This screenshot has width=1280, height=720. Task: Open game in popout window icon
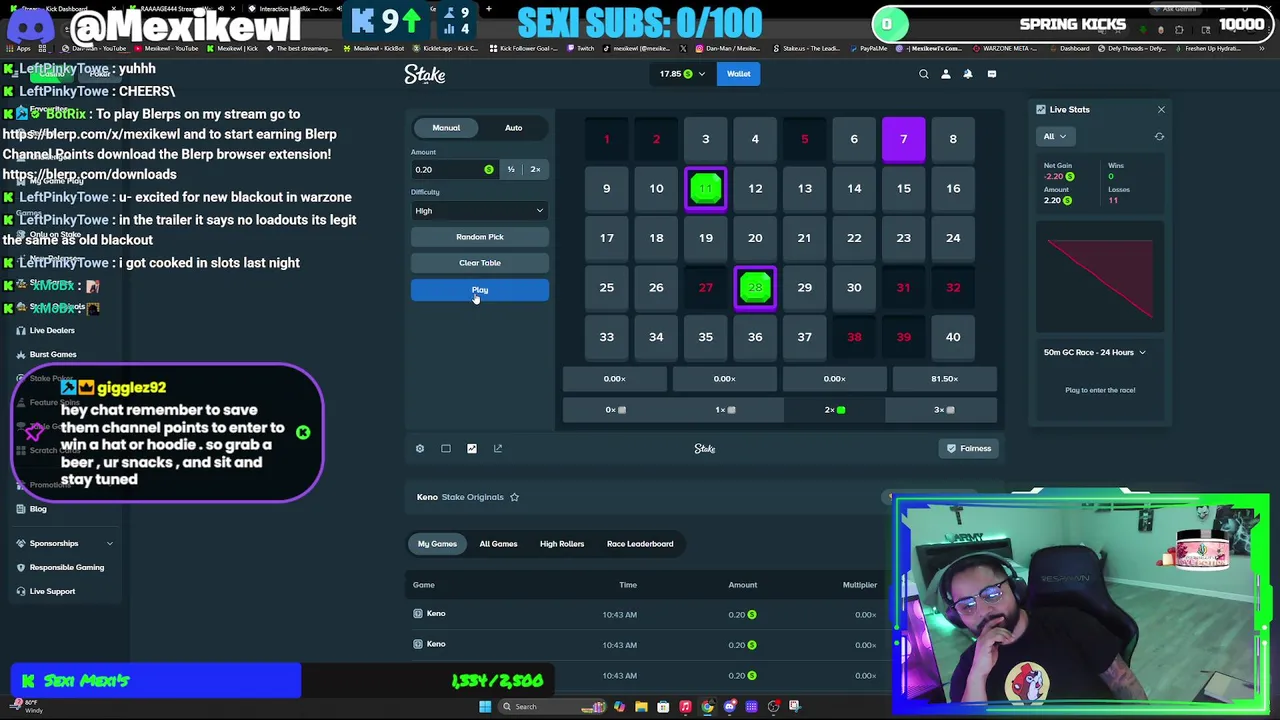click(x=498, y=449)
